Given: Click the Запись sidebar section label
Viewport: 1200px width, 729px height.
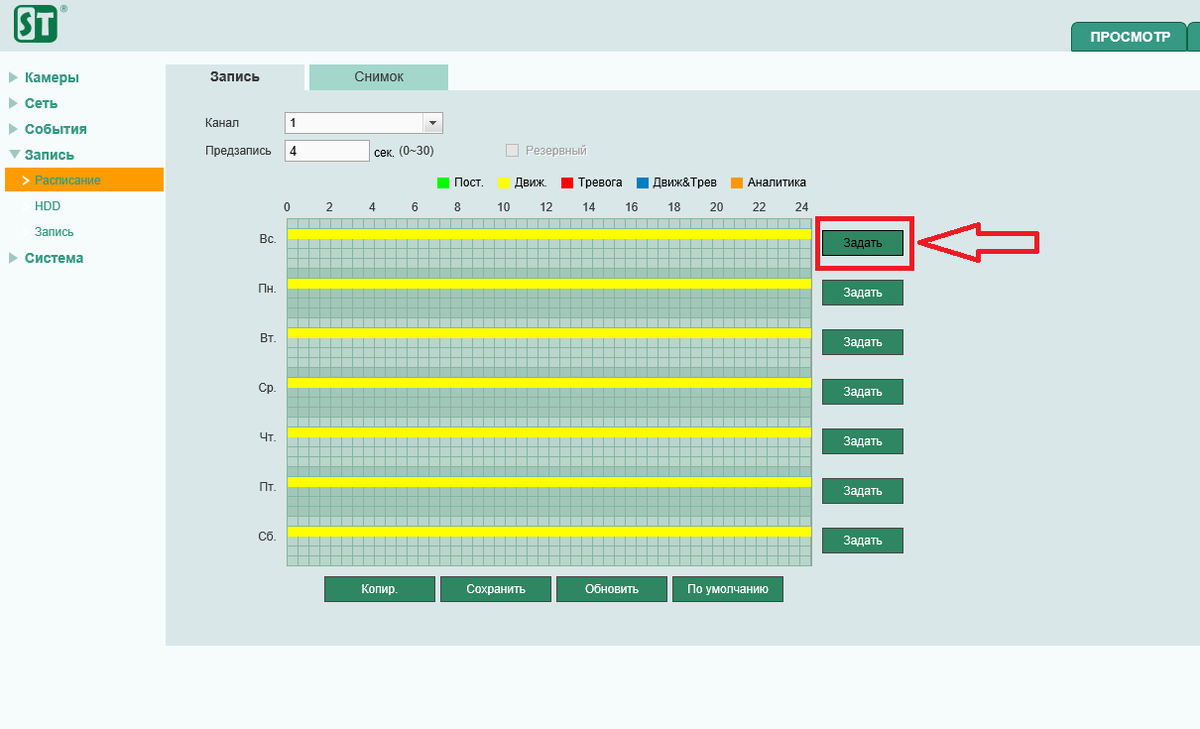Looking at the screenshot, I should click(49, 155).
